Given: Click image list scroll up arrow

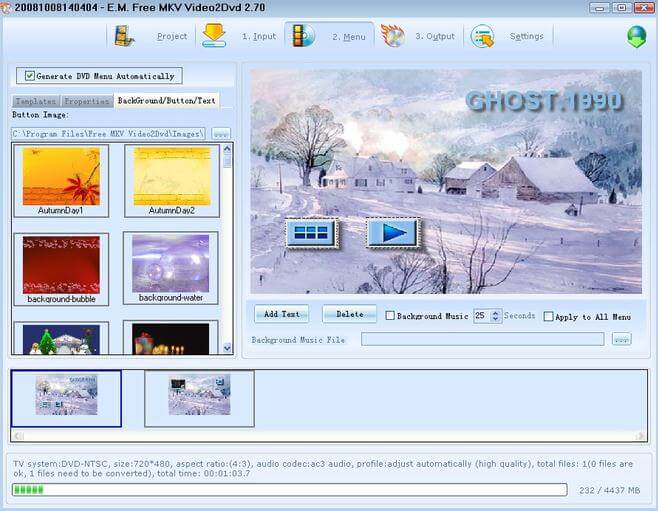Looking at the screenshot, I should (x=227, y=149).
